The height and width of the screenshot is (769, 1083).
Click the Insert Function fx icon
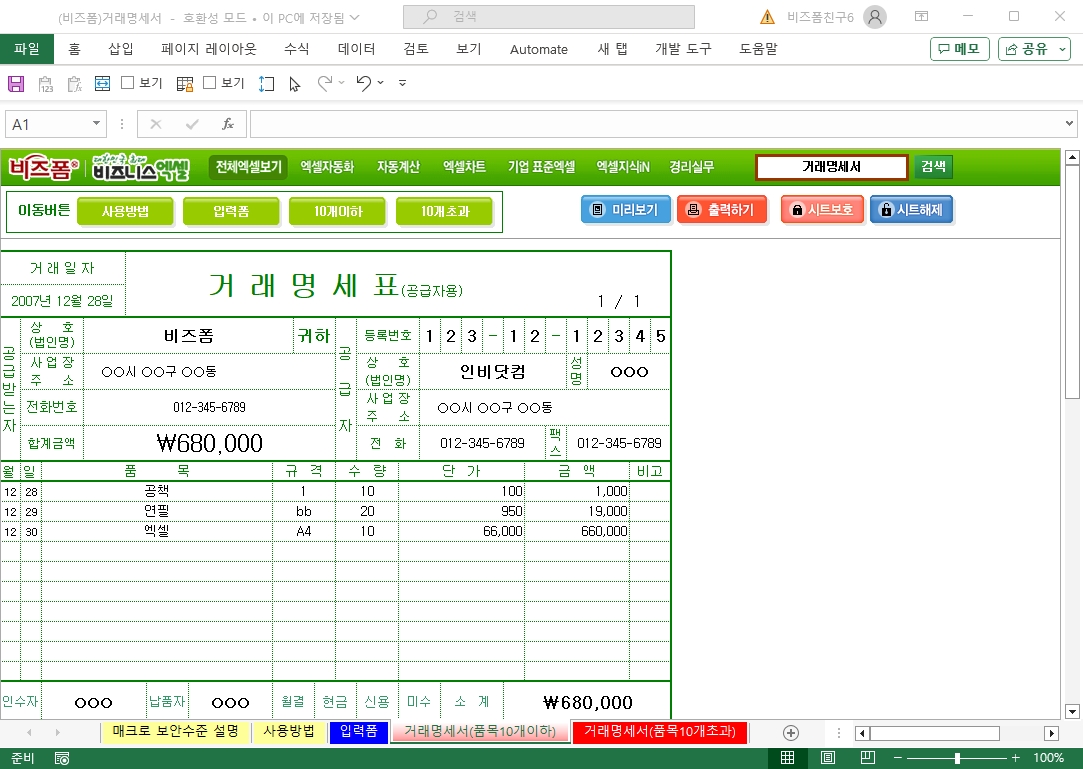[227, 124]
